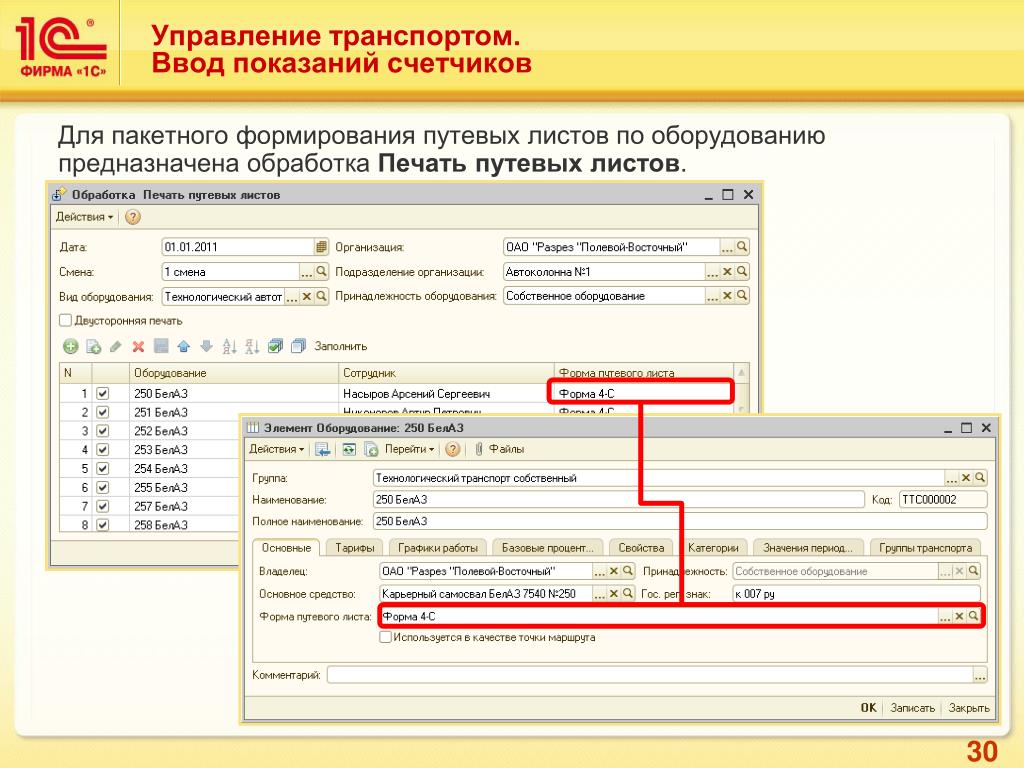
Task: Open the selection ellipsis for the Смена field
Action: pos(306,271)
